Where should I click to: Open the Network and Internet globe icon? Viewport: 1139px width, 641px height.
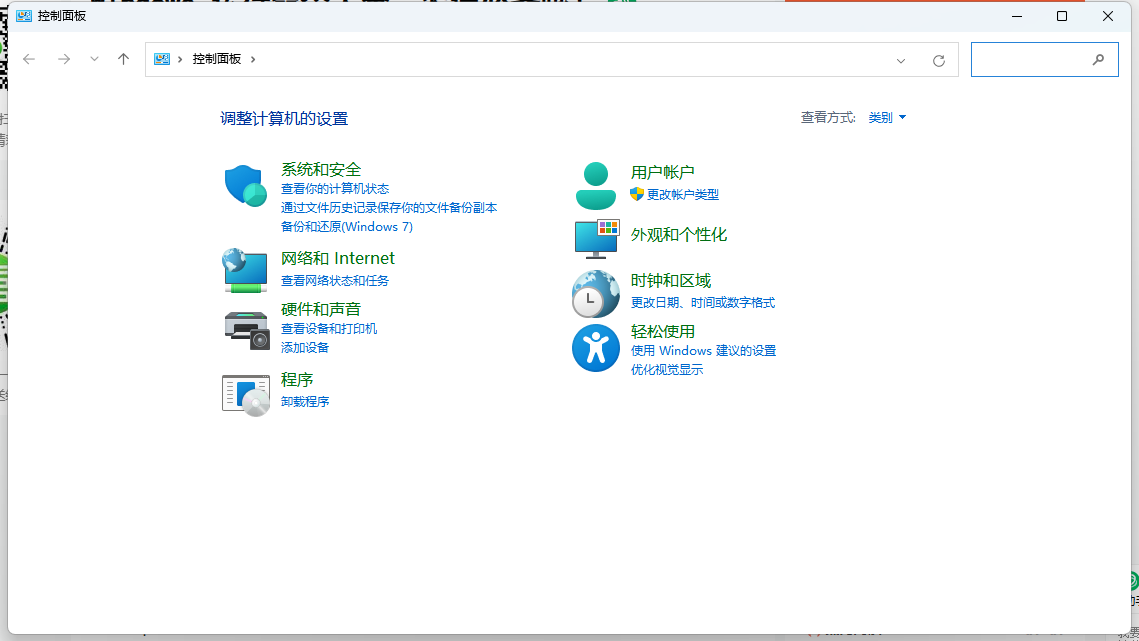[245, 270]
